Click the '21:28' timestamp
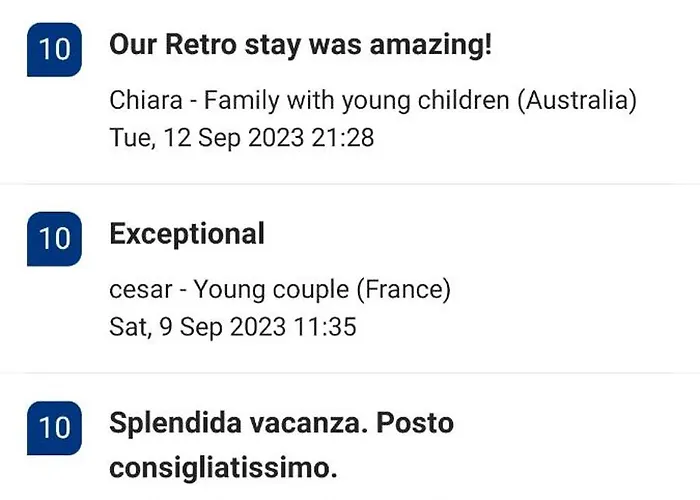 tap(342, 136)
